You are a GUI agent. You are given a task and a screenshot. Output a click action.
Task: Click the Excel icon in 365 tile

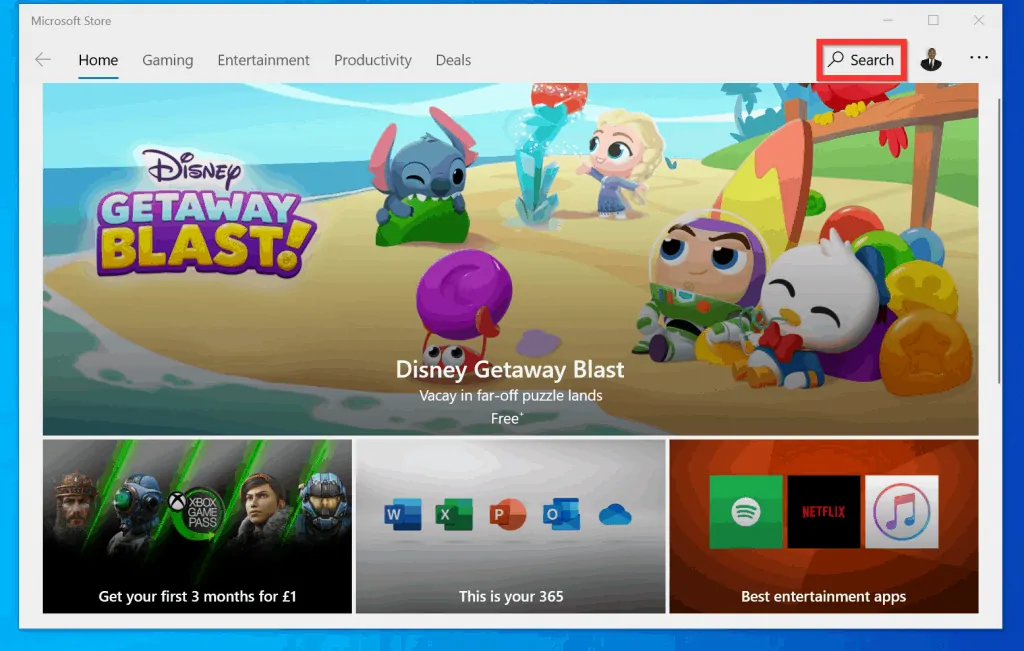(448, 515)
